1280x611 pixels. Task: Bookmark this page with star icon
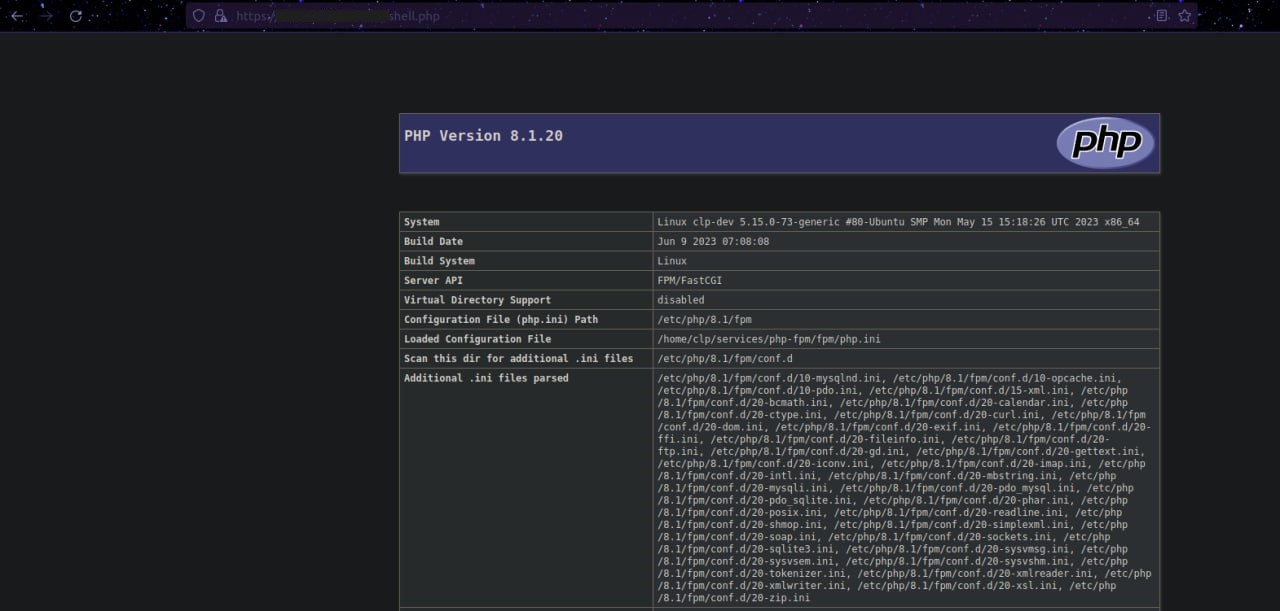[1185, 16]
